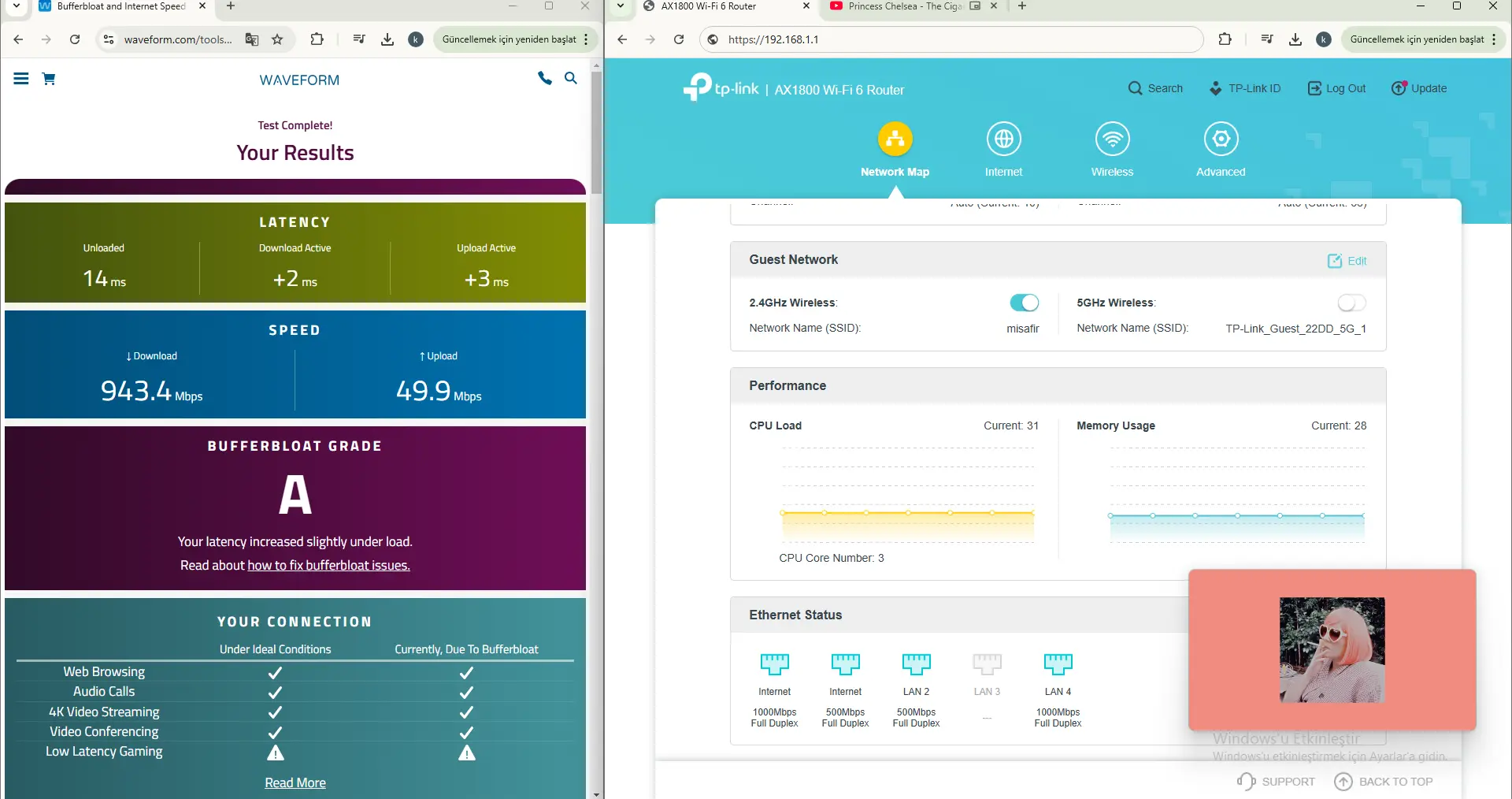
Task: Click Log Out in the router header
Action: [x=1336, y=88]
